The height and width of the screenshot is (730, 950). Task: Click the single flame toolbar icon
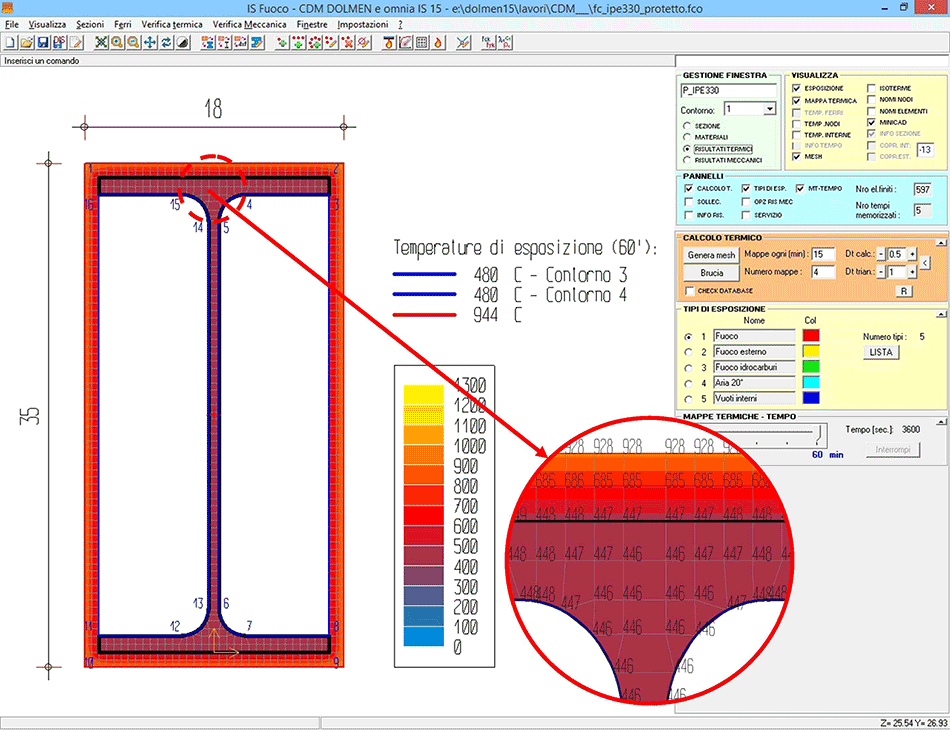click(439, 42)
